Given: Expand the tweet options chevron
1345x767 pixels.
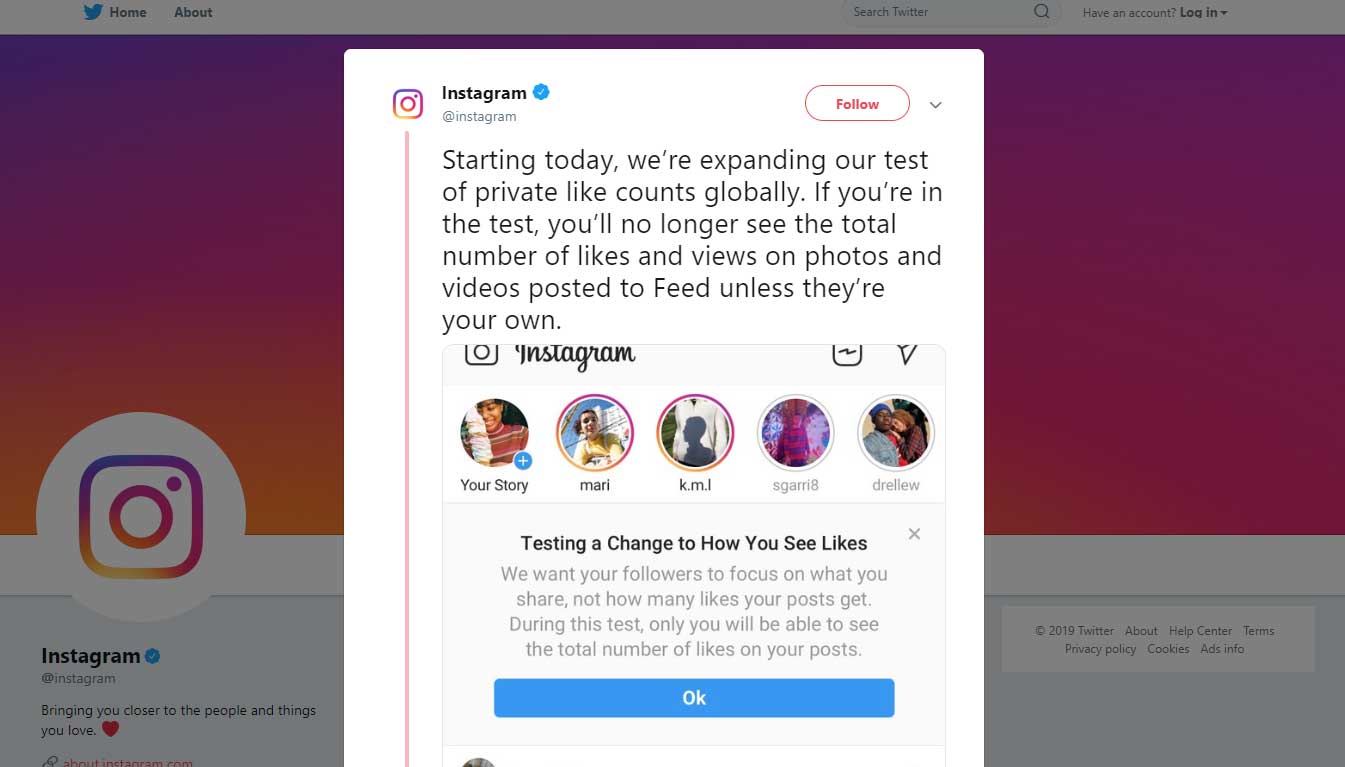Looking at the screenshot, I should [x=936, y=105].
